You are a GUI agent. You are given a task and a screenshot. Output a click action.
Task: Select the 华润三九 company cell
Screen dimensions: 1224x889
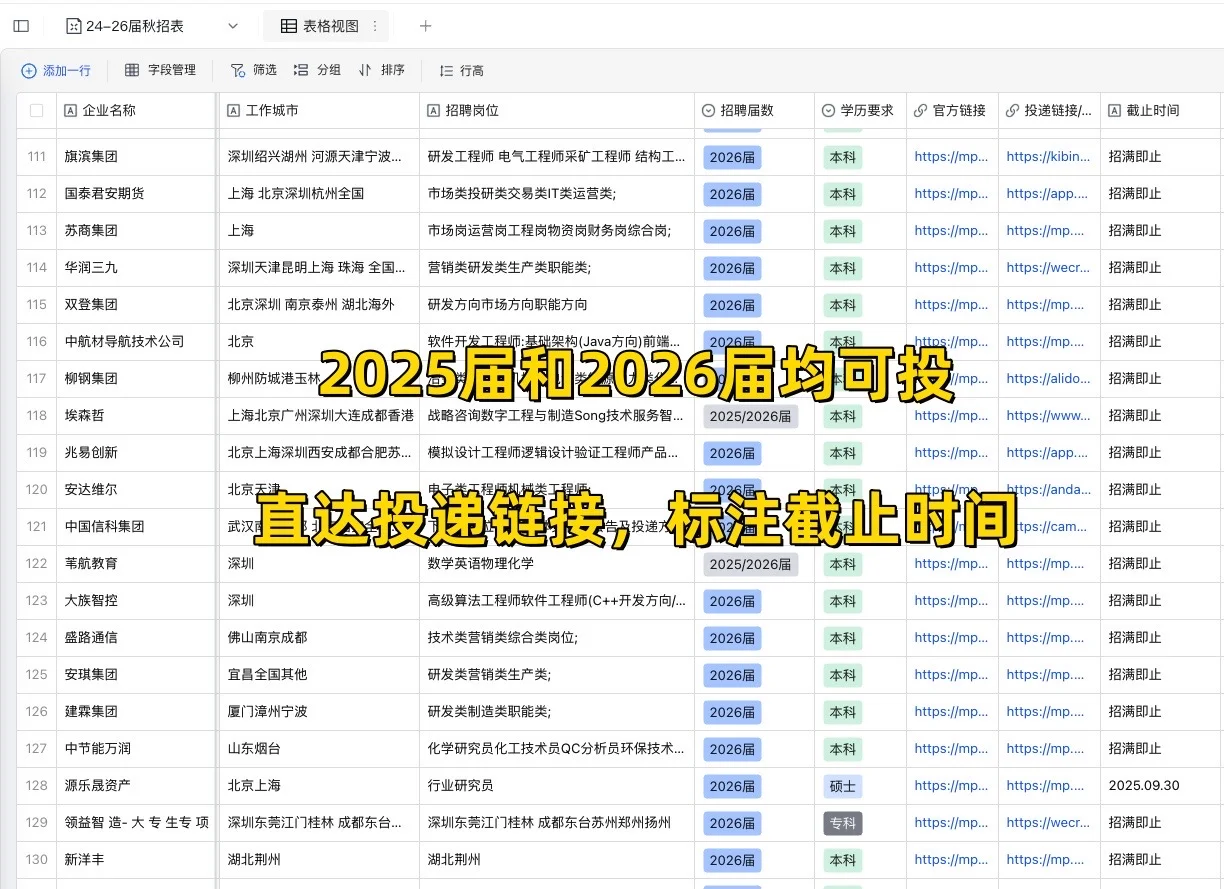coord(137,268)
